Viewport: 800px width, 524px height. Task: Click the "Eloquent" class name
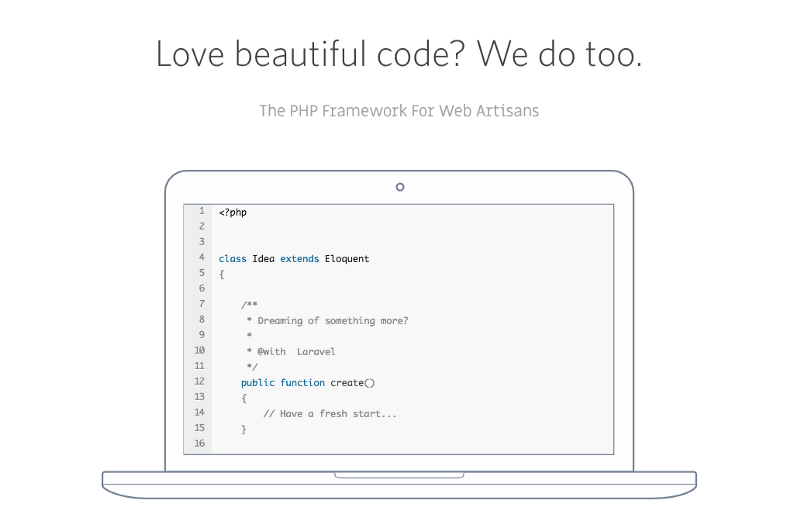pos(347,259)
